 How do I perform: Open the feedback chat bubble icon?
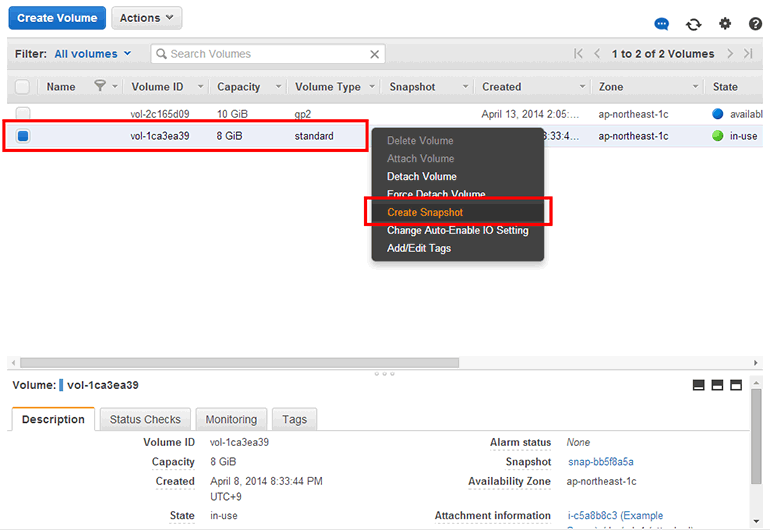(x=661, y=24)
